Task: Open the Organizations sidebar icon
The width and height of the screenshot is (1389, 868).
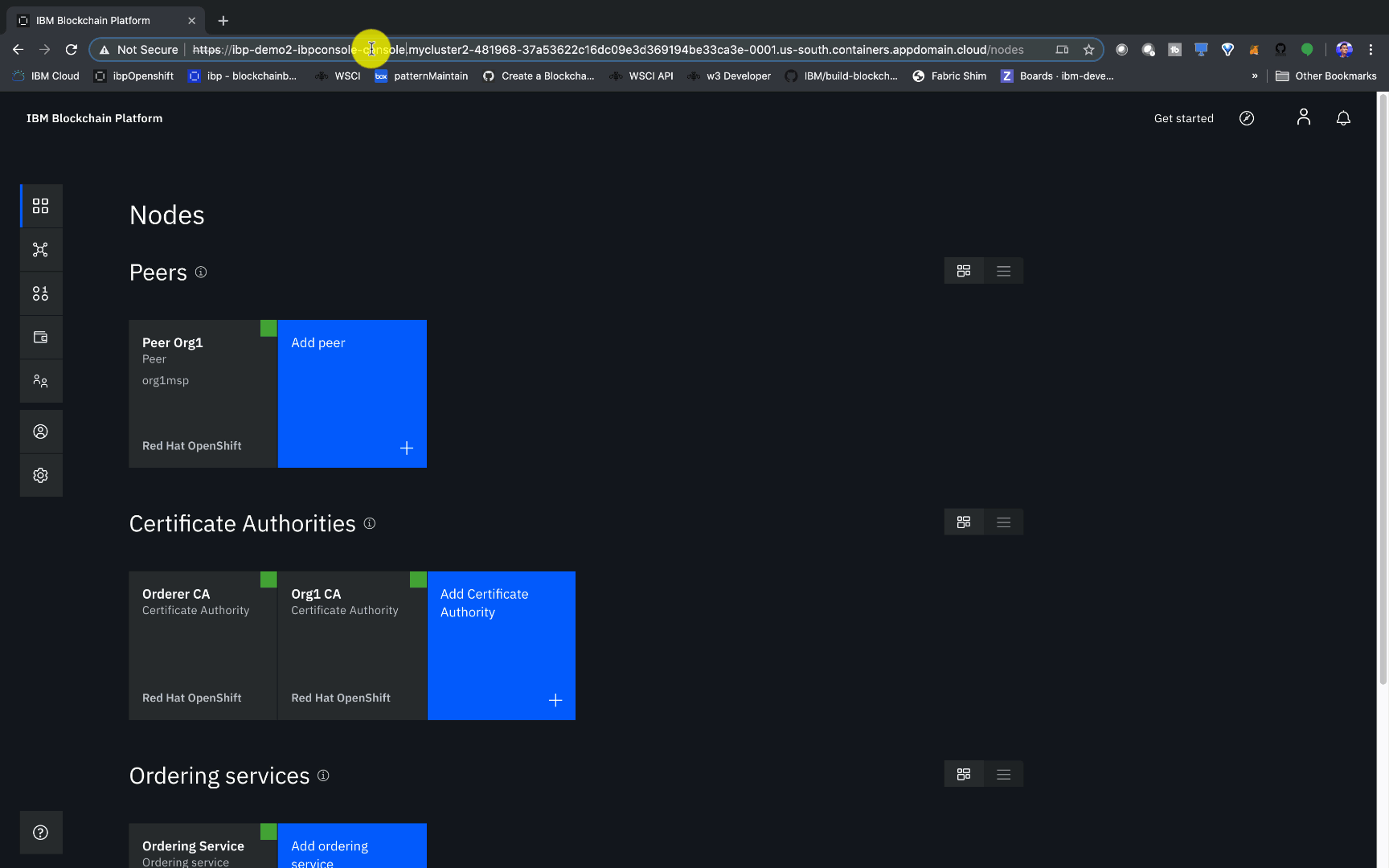Action: click(40, 381)
